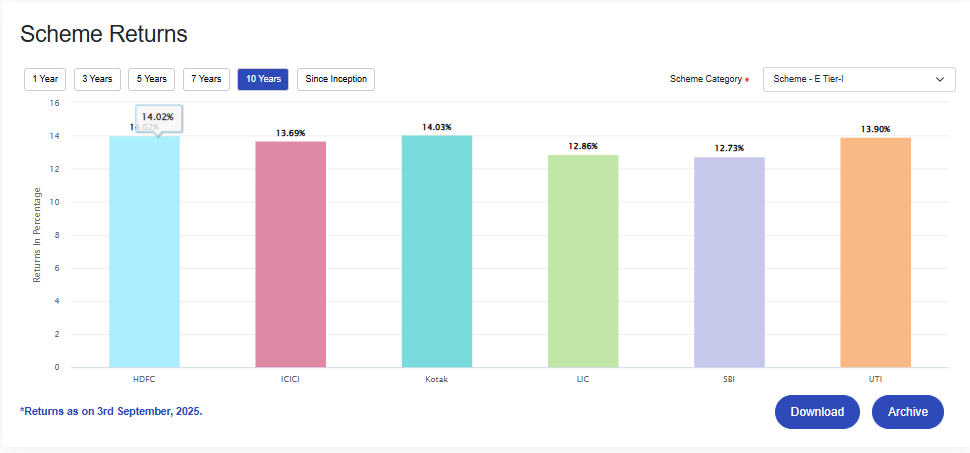Click the 10 tick on the y-axis
This screenshot has height=453, width=970.
point(54,202)
